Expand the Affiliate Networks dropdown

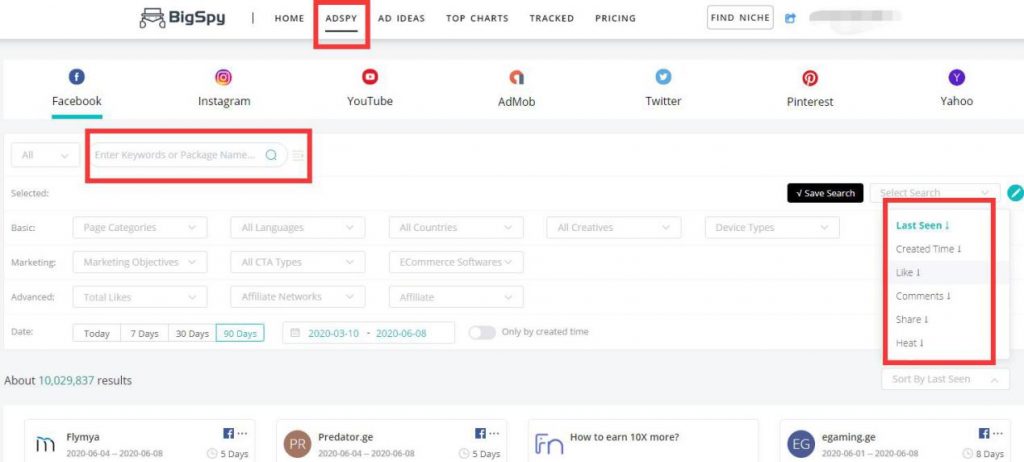tap(298, 297)
